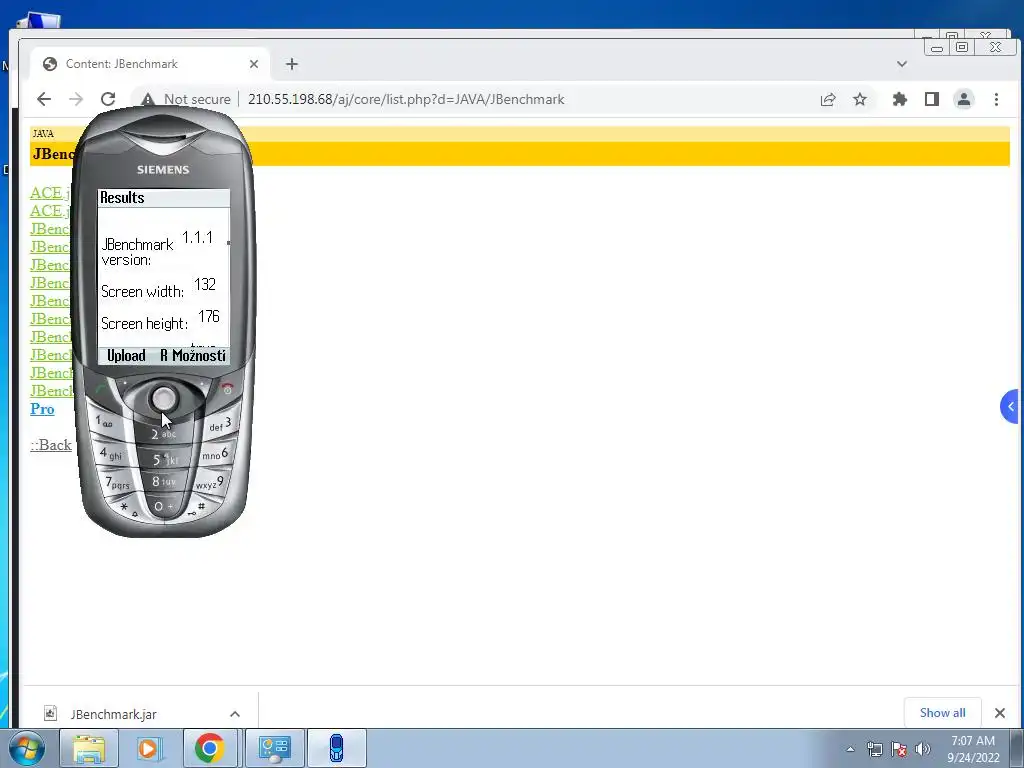Follow the ::Back link
Image resolution: width=1024 pixels, height=768 pixels.
[51, 445]
